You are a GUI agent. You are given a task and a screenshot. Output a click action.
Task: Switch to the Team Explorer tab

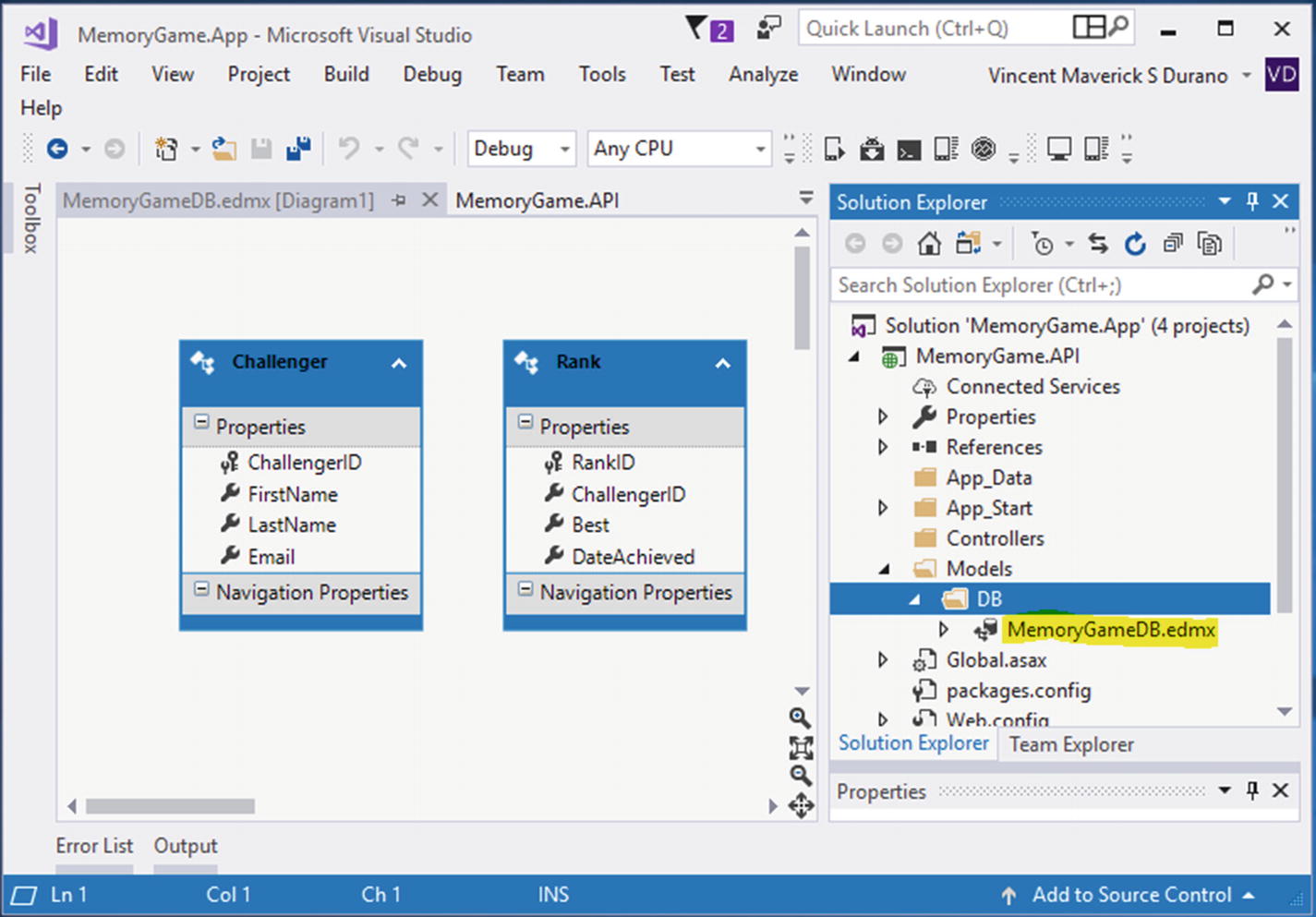coord(1071,744)
